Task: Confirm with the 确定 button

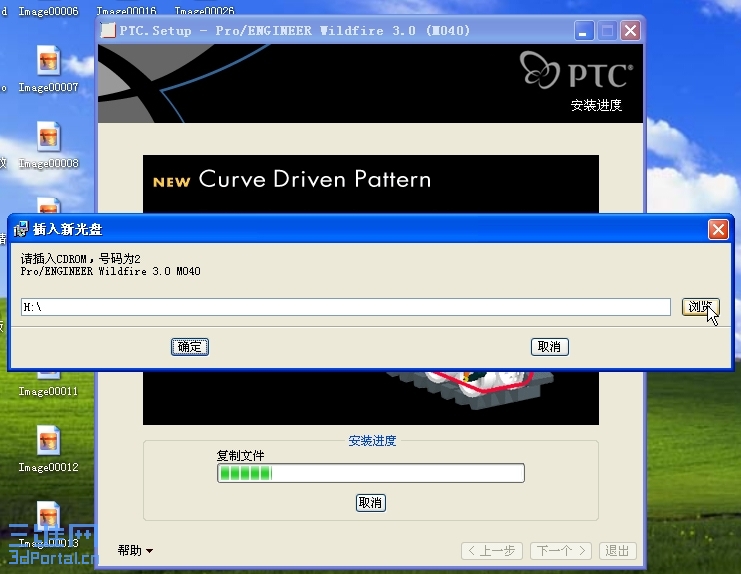Action: coord(190,347)
